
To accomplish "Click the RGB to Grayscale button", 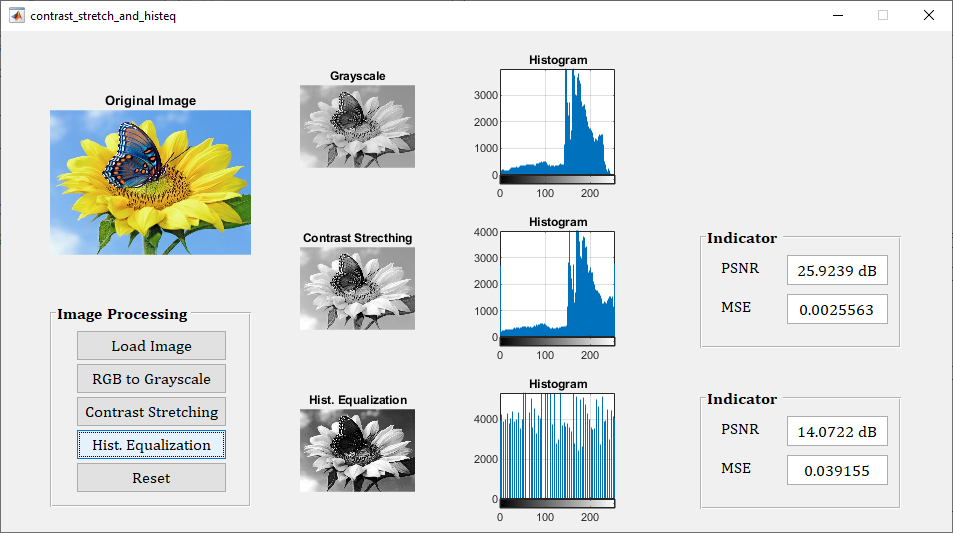I will tap(151, 379).
